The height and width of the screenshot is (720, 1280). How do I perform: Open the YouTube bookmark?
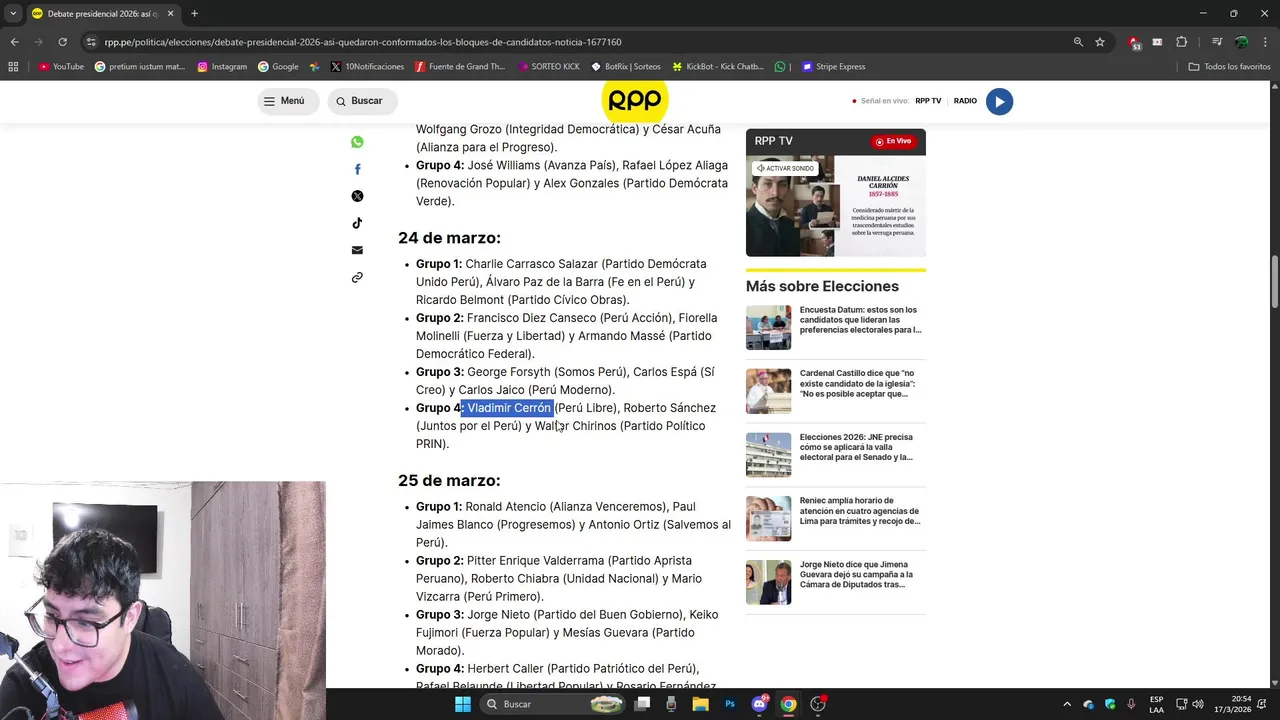[61, 67]
